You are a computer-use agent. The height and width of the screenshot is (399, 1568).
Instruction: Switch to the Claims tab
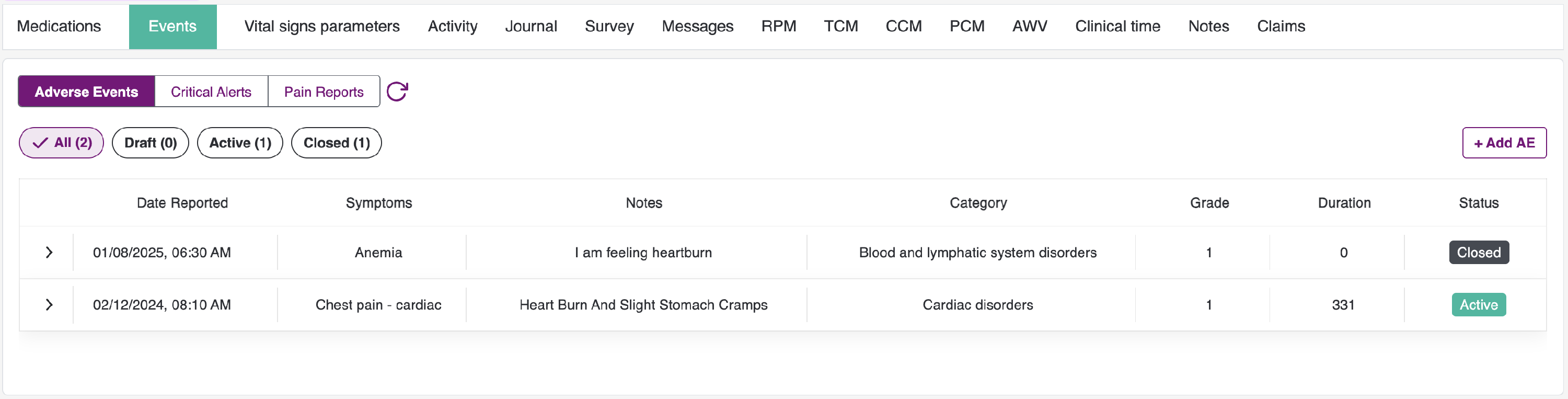point(1281,26)
